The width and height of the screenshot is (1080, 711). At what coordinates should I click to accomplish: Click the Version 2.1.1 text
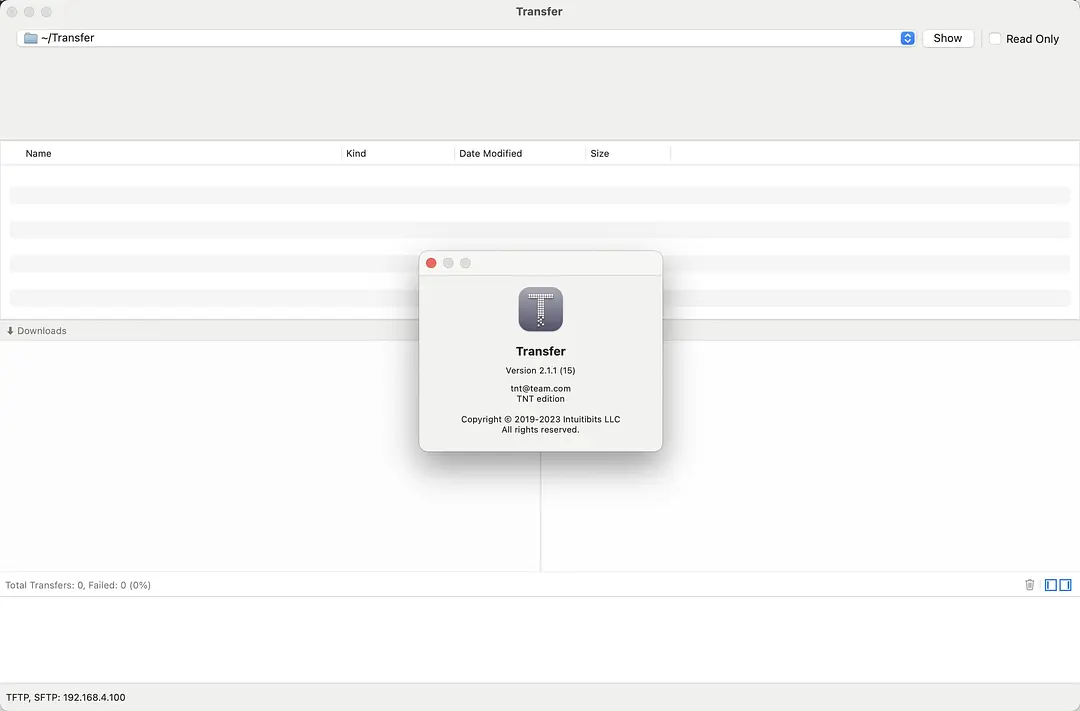(x=540, y=370)
